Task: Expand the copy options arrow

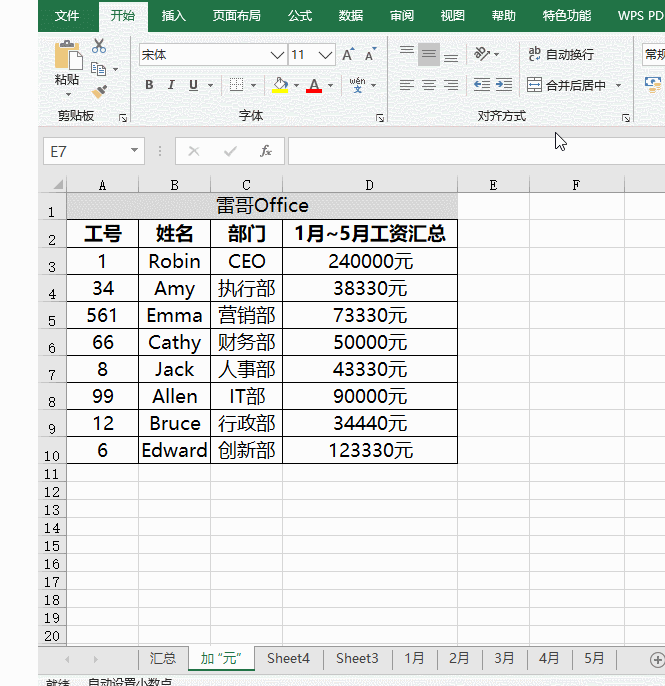Action: (116, 69)
